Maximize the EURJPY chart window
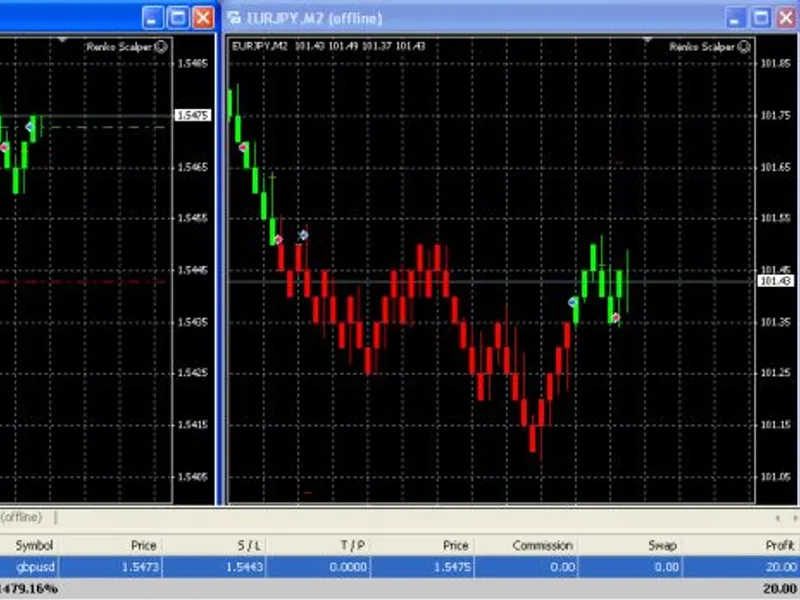The image size is (800, 600). coord(761,18)
